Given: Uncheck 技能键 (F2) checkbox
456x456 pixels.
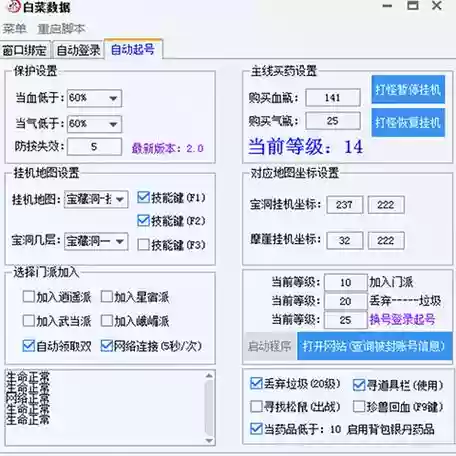Looking at the screenshot, I should coord(143,220).
